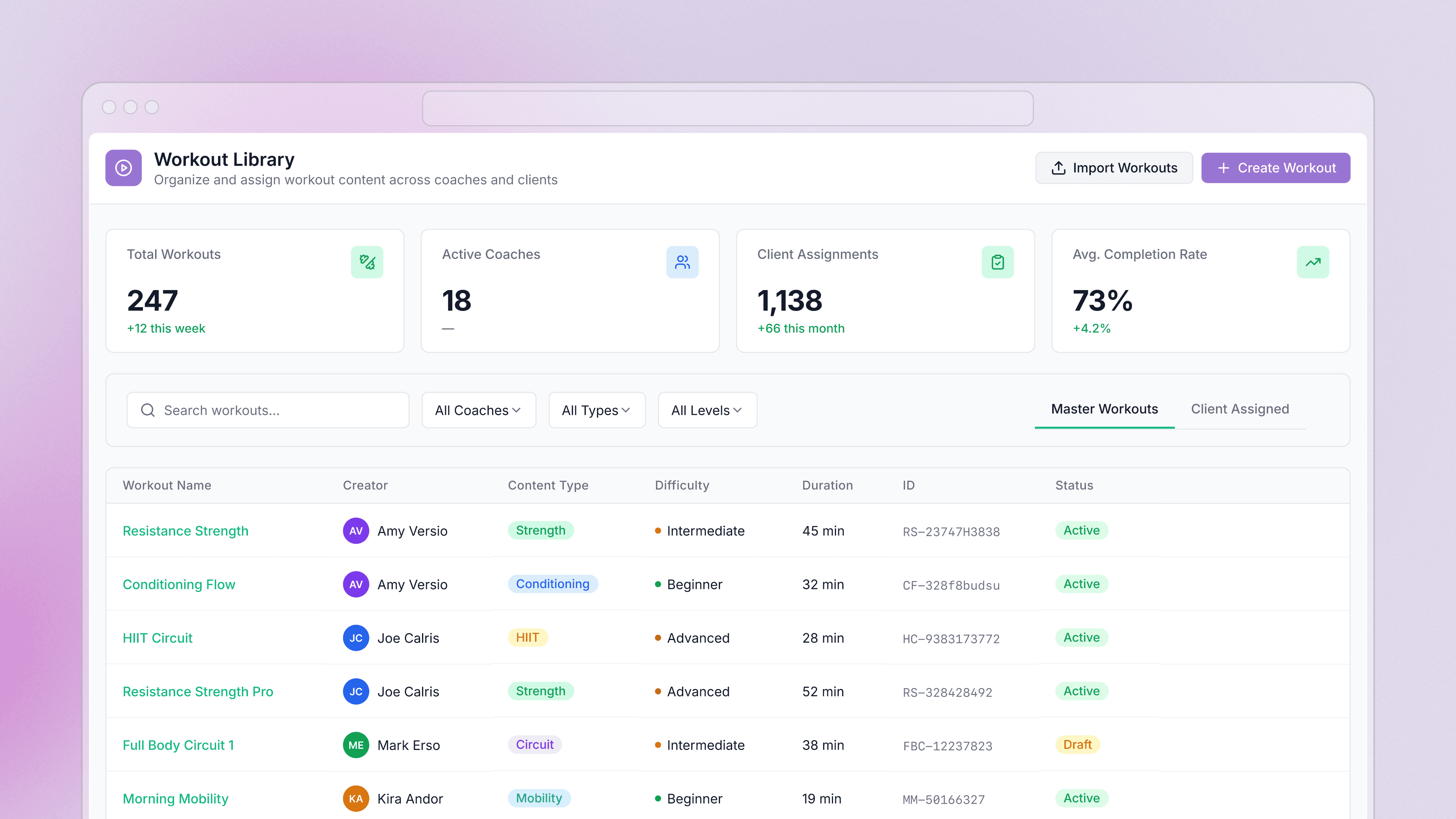Click Active status in HIIT Circuit row
The width and height of the screenshot is (1456, 819).
[x=1081, y=637]
